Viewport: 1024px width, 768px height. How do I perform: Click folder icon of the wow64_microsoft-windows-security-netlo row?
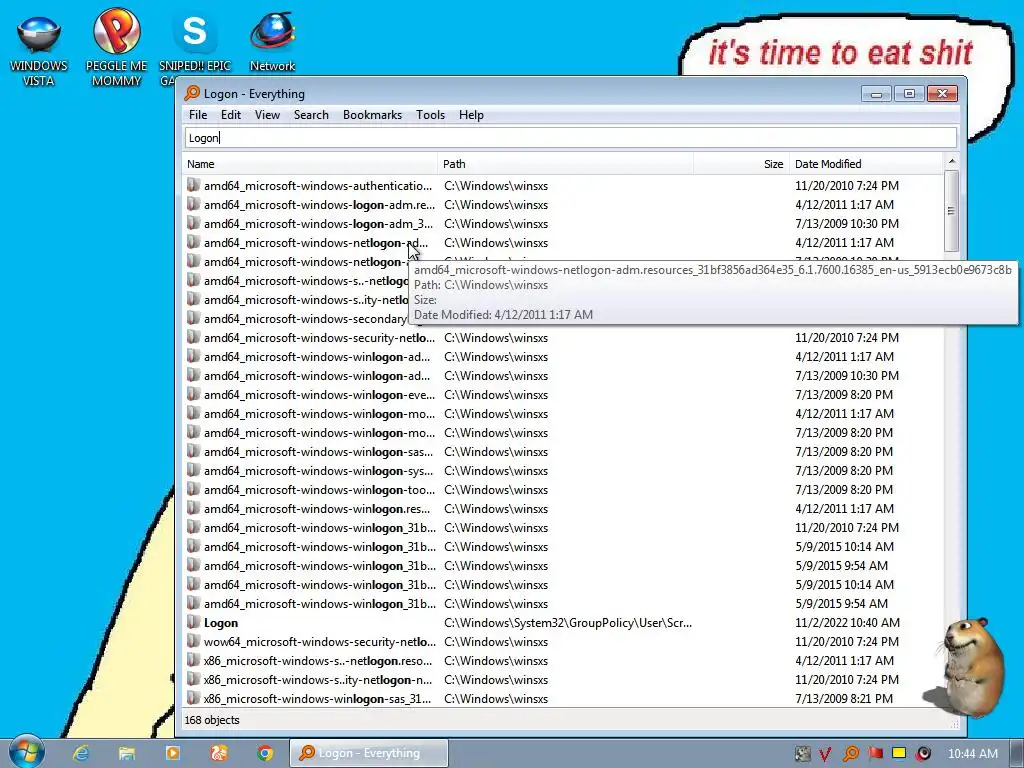coord(193,641)
